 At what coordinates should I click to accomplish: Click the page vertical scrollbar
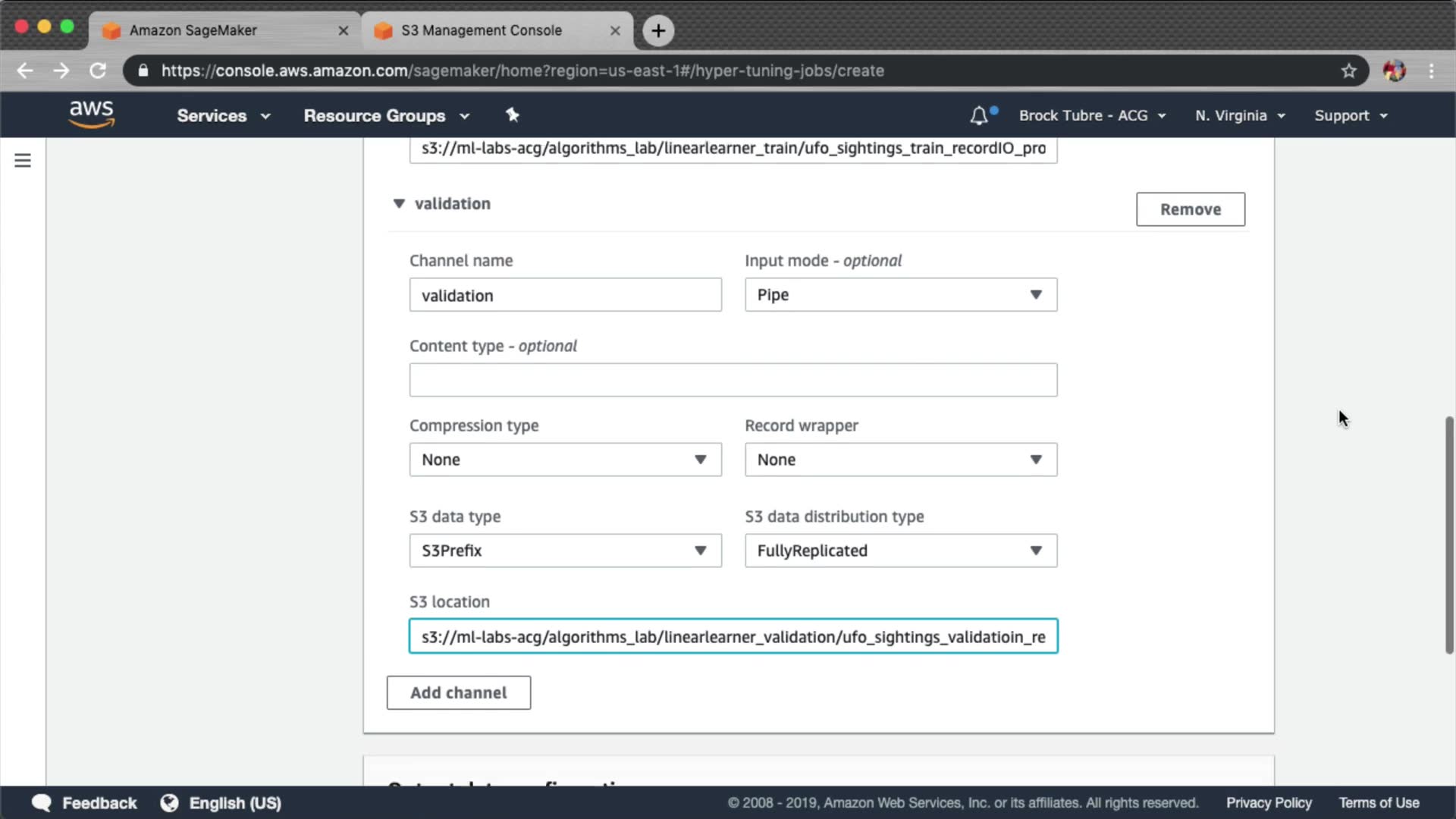pos(1449,535)
